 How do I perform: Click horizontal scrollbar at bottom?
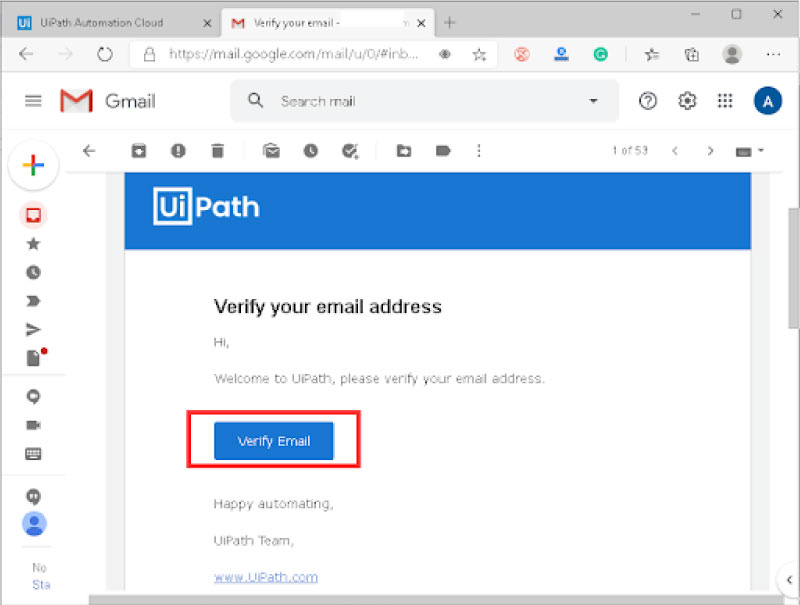[x=436, y=600]
